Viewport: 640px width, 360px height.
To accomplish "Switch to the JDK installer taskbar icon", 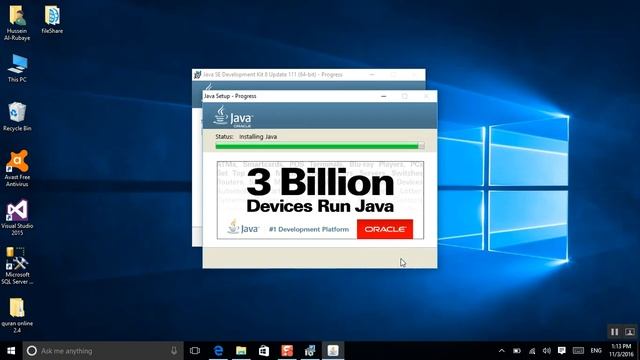I will (310, 351).
